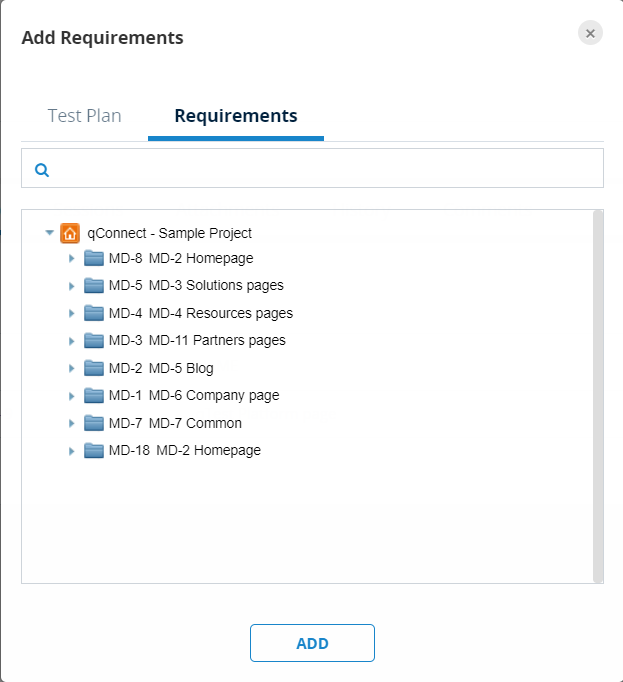
Task: Click the MD-4 Resources pages folder icon
Action: pyautogui.click(x=94, y=313)
